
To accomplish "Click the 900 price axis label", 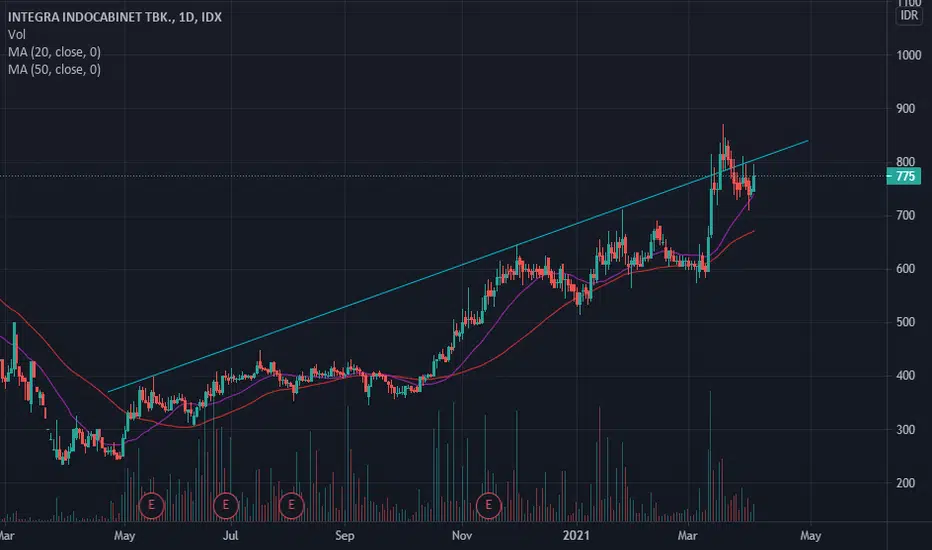I will (x=906, y=109).
